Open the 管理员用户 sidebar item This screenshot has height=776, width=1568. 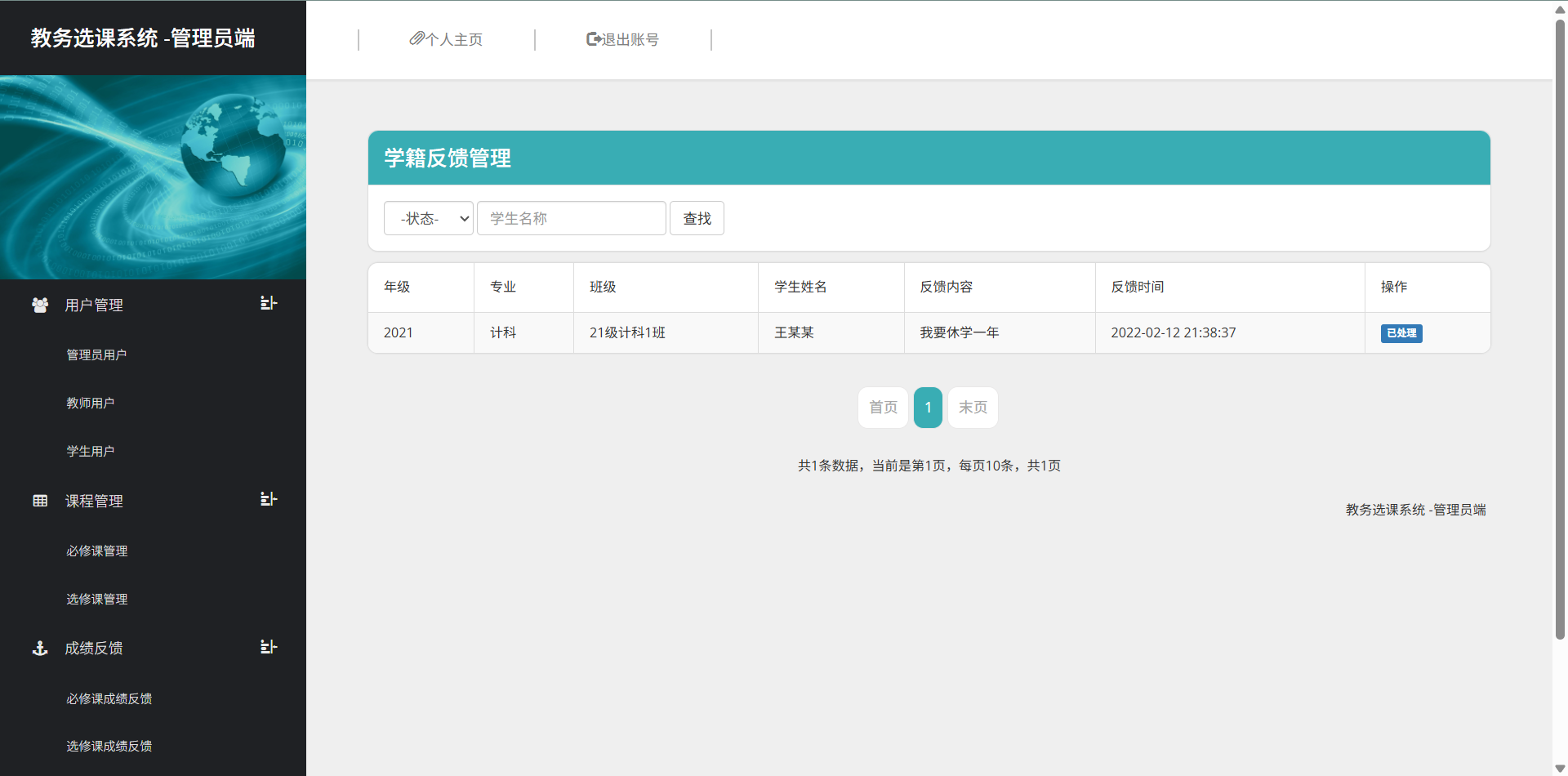click(96, 355)
